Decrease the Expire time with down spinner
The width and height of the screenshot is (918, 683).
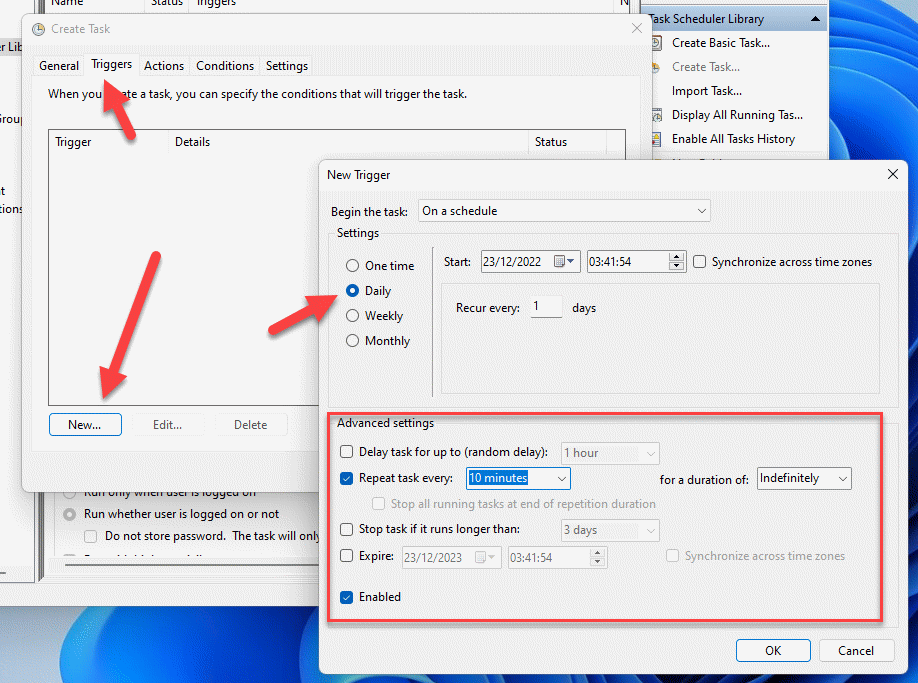pyautogui.click(x=597, y=562)
